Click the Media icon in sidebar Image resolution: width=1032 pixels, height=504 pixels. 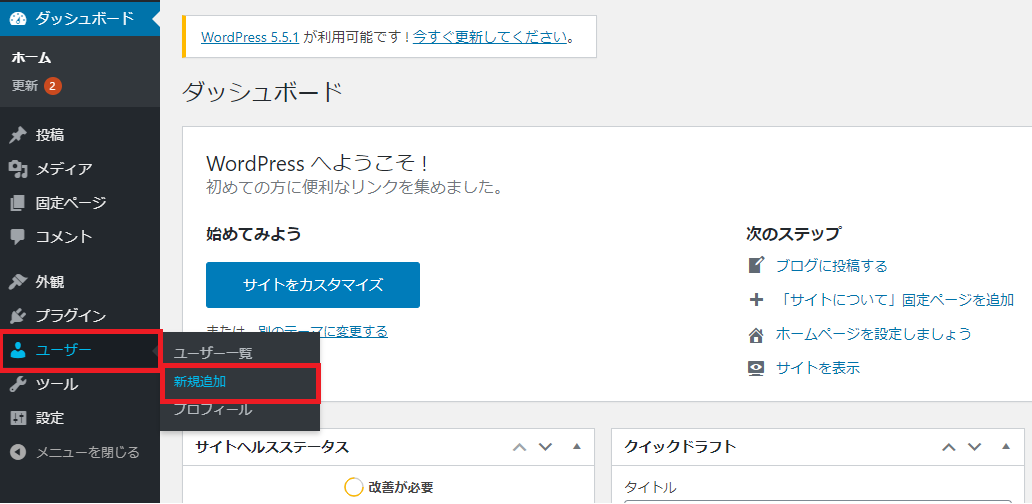click(18, 169)
